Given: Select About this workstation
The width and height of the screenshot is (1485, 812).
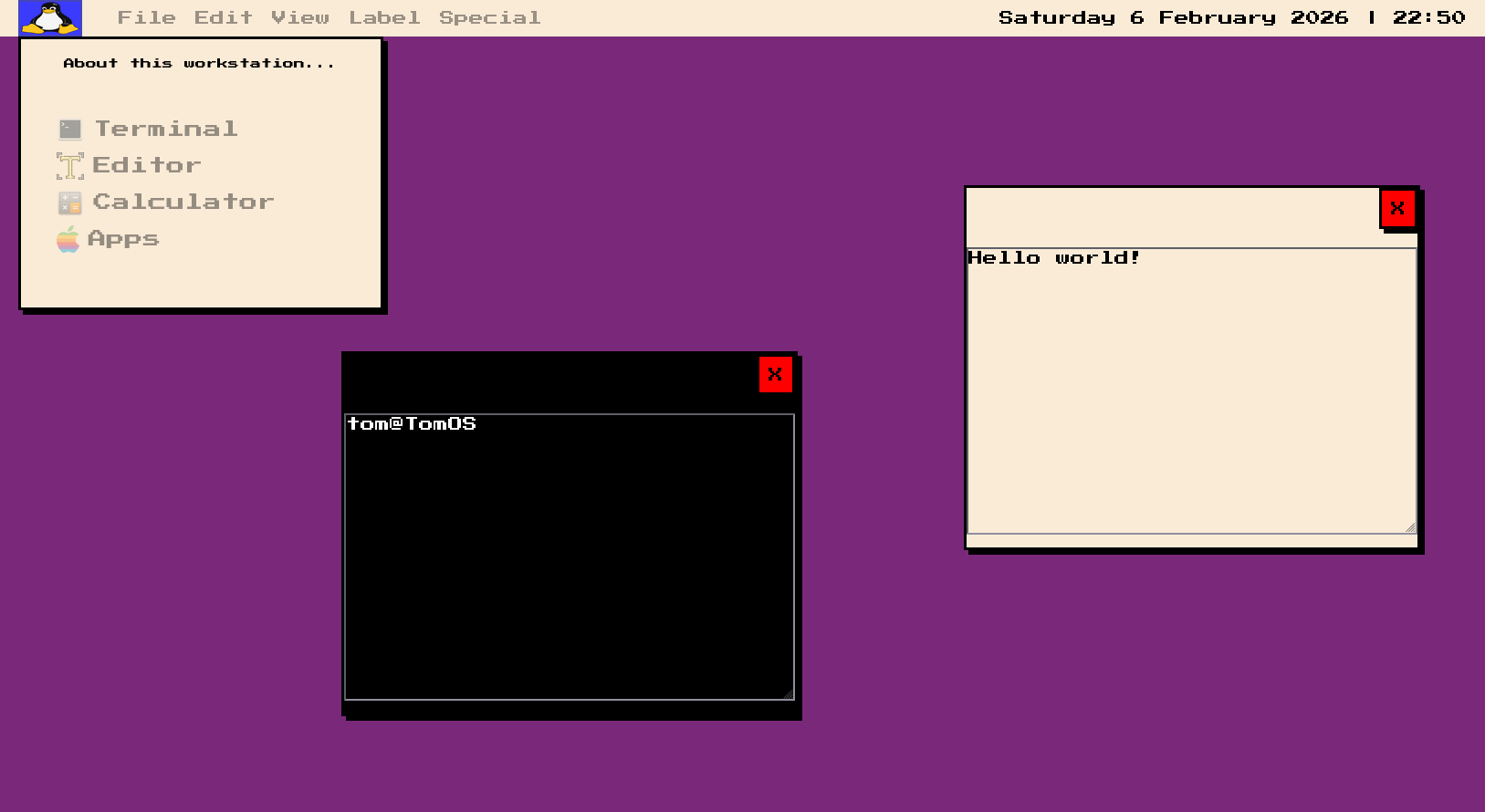Looking at the screenshot, I should click(x=198, y=63).
